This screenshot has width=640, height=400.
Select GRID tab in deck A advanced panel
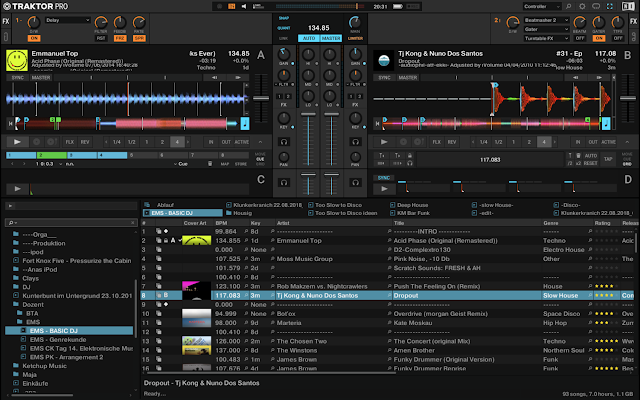(260, 164)
